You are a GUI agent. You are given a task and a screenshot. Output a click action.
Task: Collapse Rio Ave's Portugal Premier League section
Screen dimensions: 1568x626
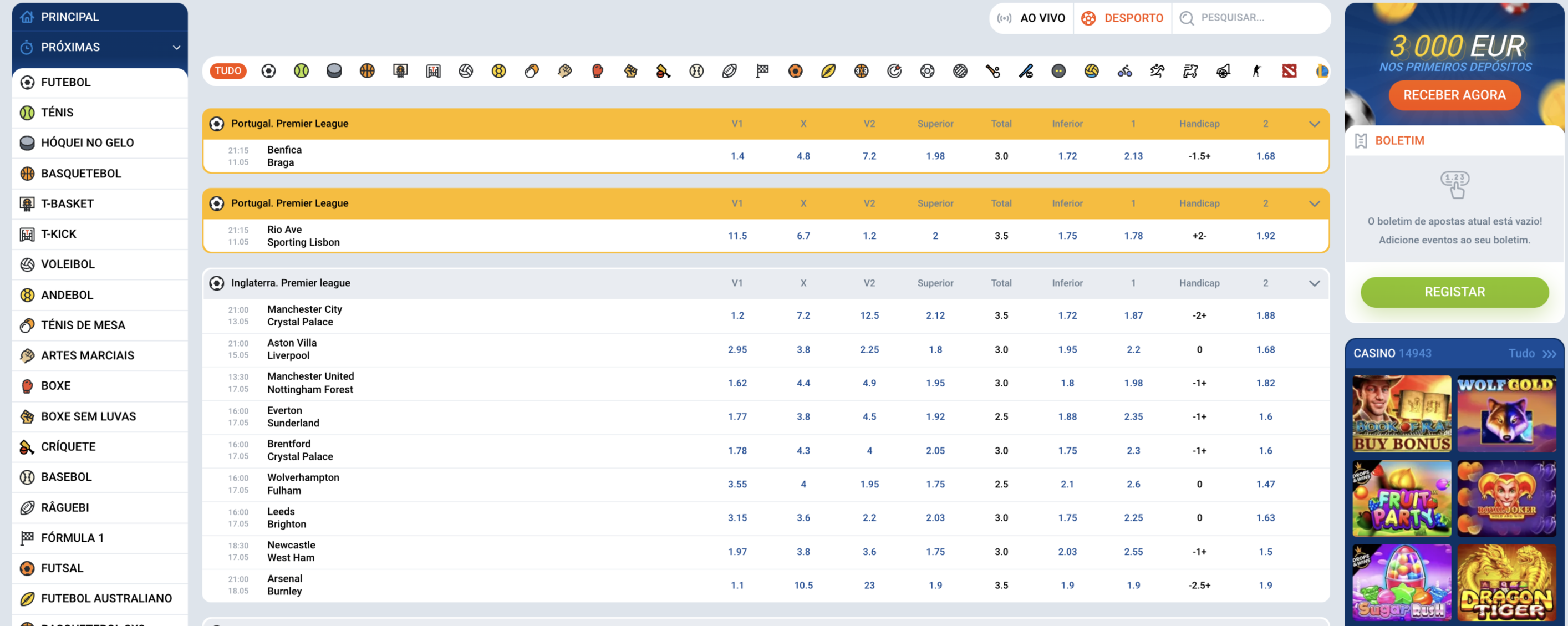click(1315, 203)
